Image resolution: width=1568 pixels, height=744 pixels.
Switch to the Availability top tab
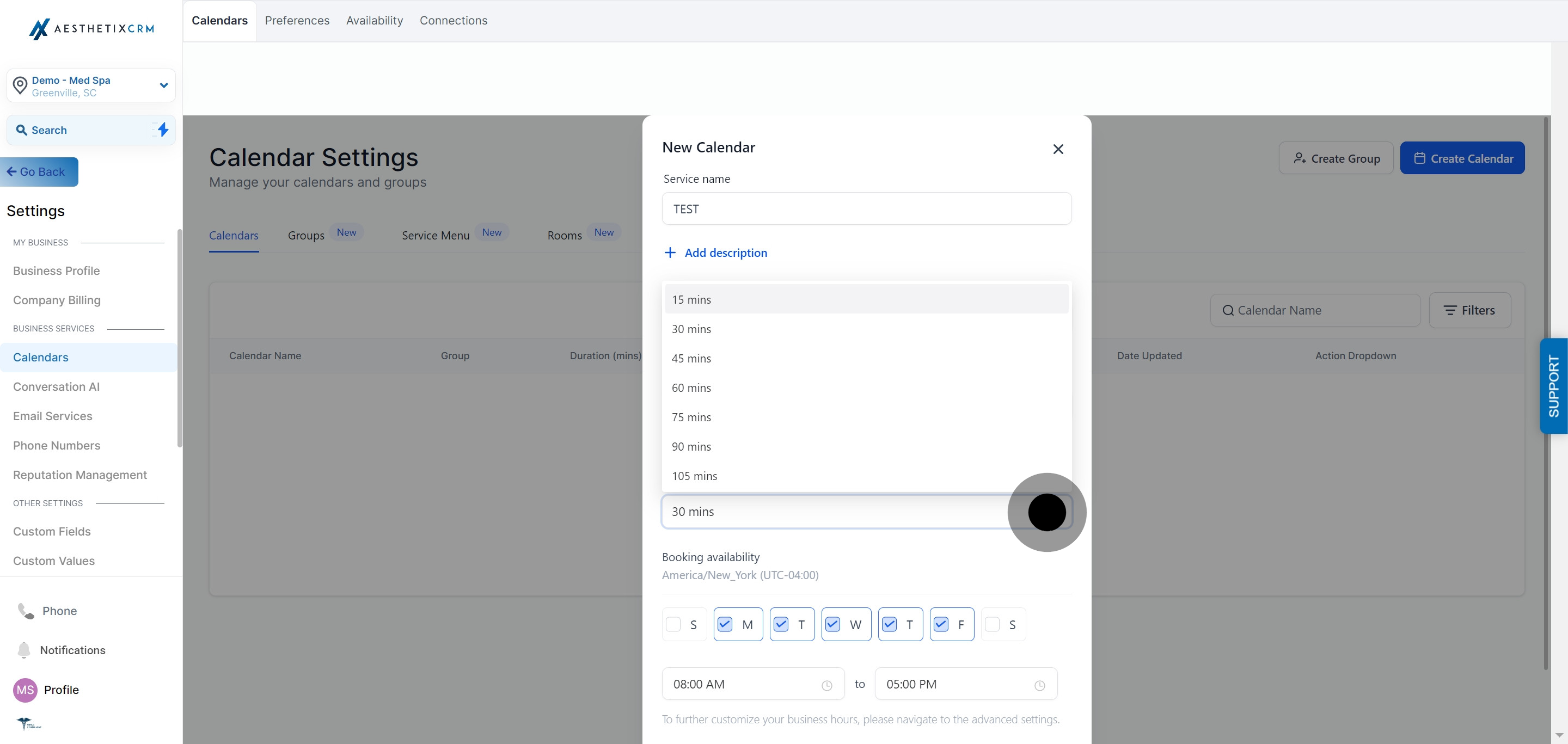tap(375, 21)
